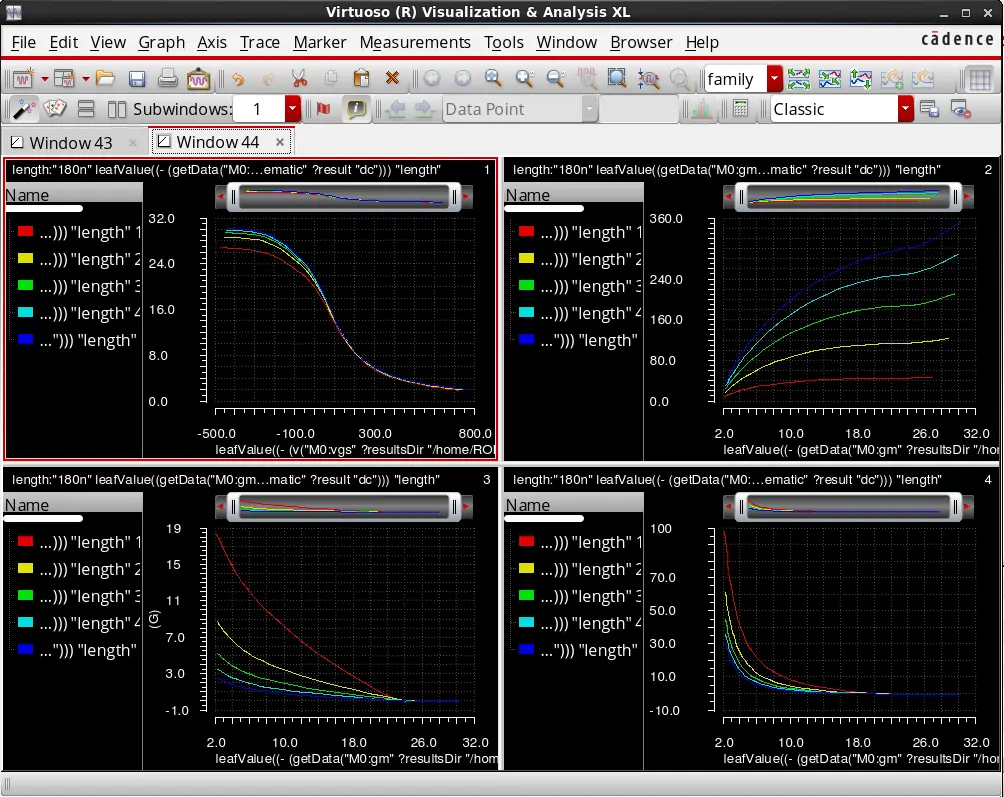Click the up-down green arrows graph icon

[861, 79]
